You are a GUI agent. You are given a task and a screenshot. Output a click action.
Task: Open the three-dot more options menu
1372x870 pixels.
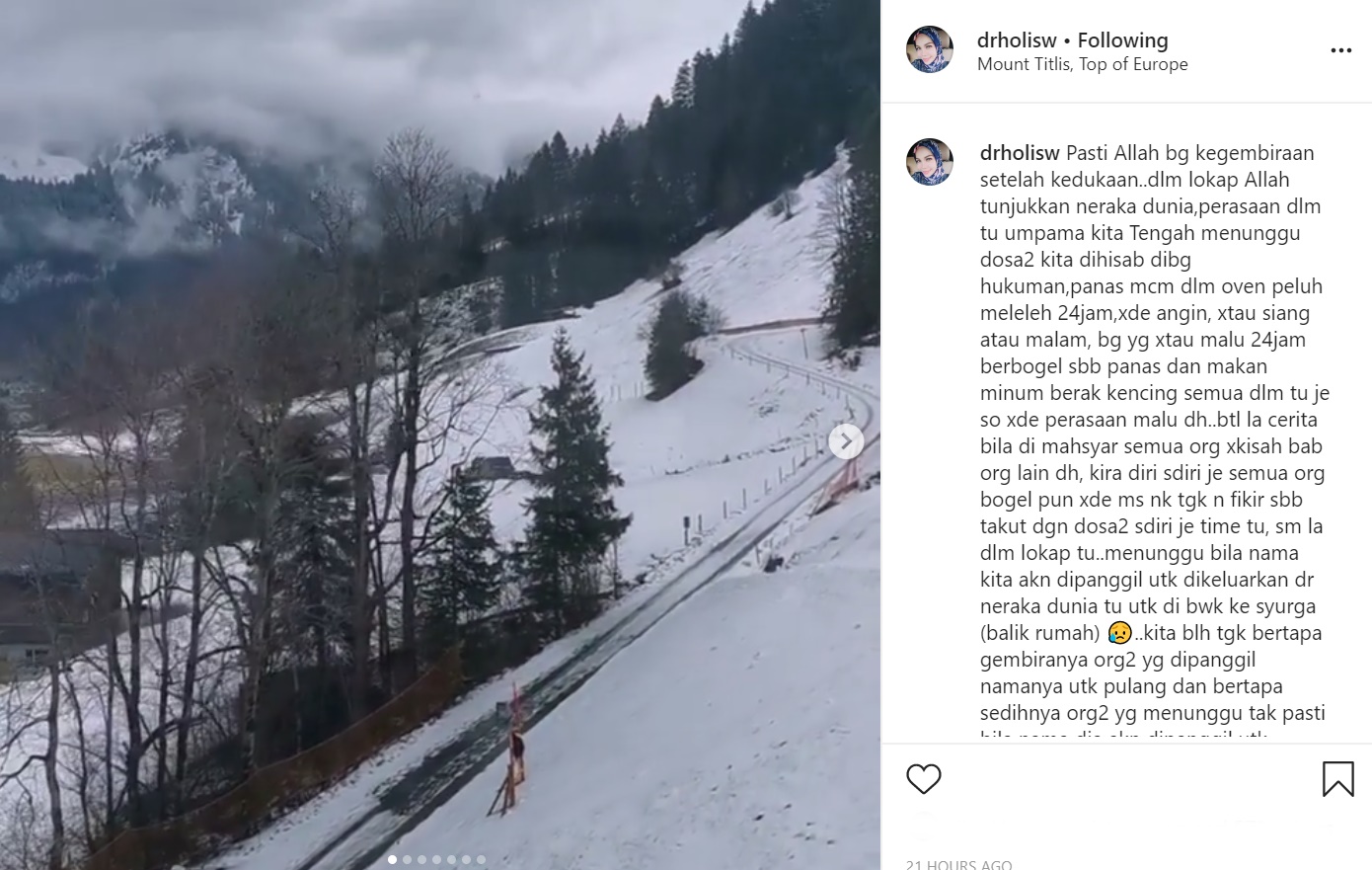tap(1340, 50)
